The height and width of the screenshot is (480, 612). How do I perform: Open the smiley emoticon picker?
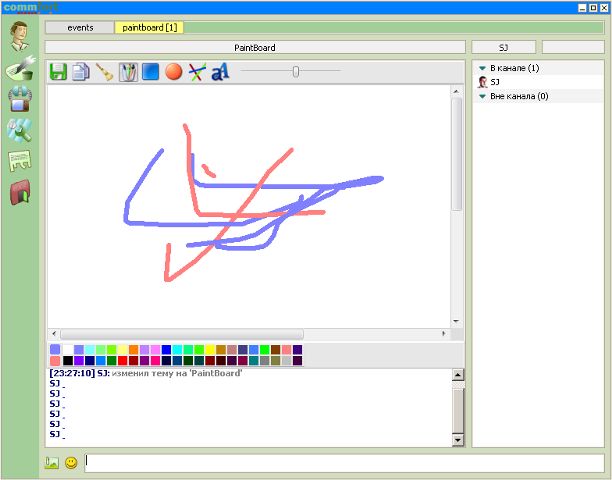pos(71,463)
